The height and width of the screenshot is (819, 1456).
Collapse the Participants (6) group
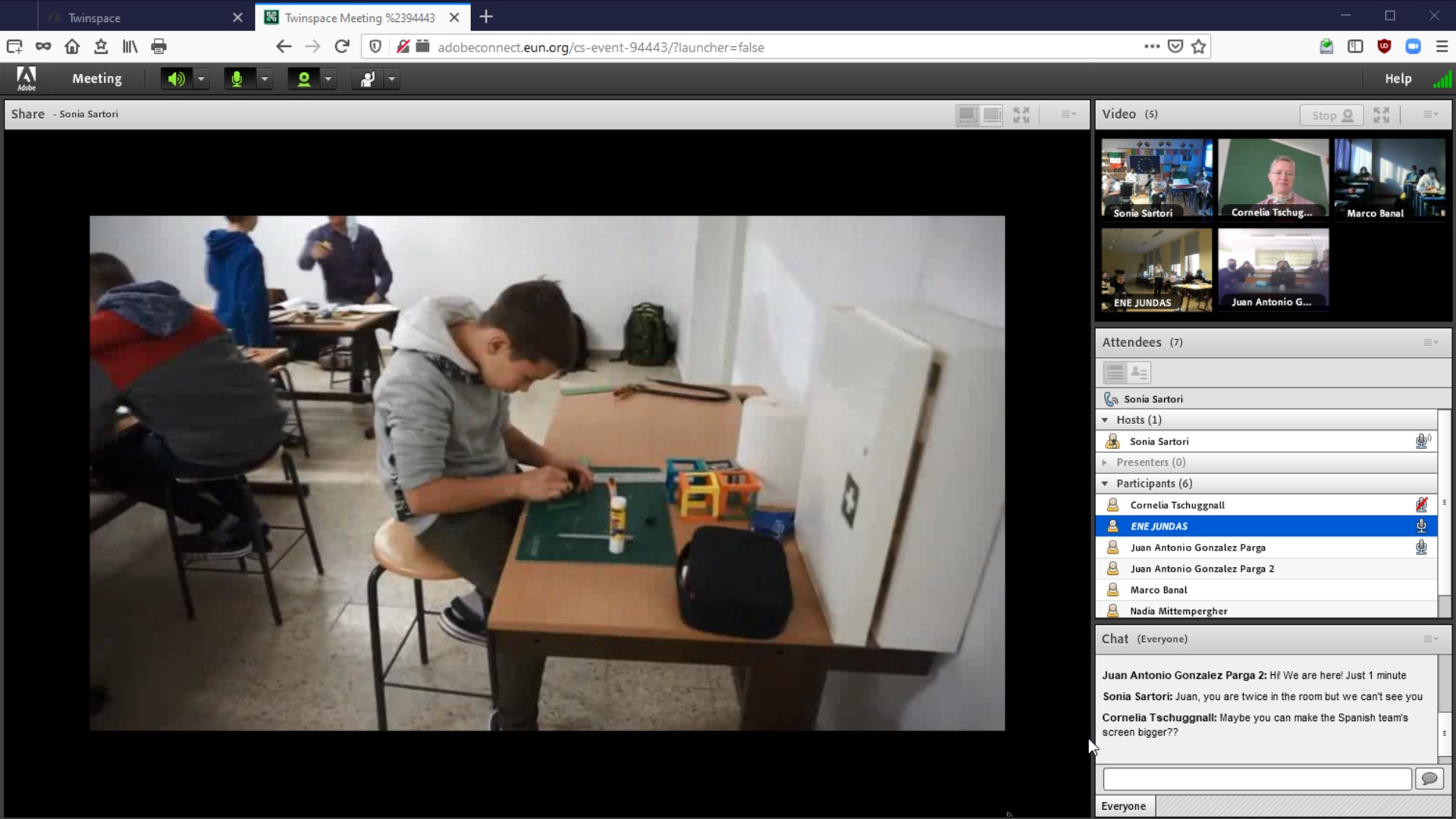1105,484
